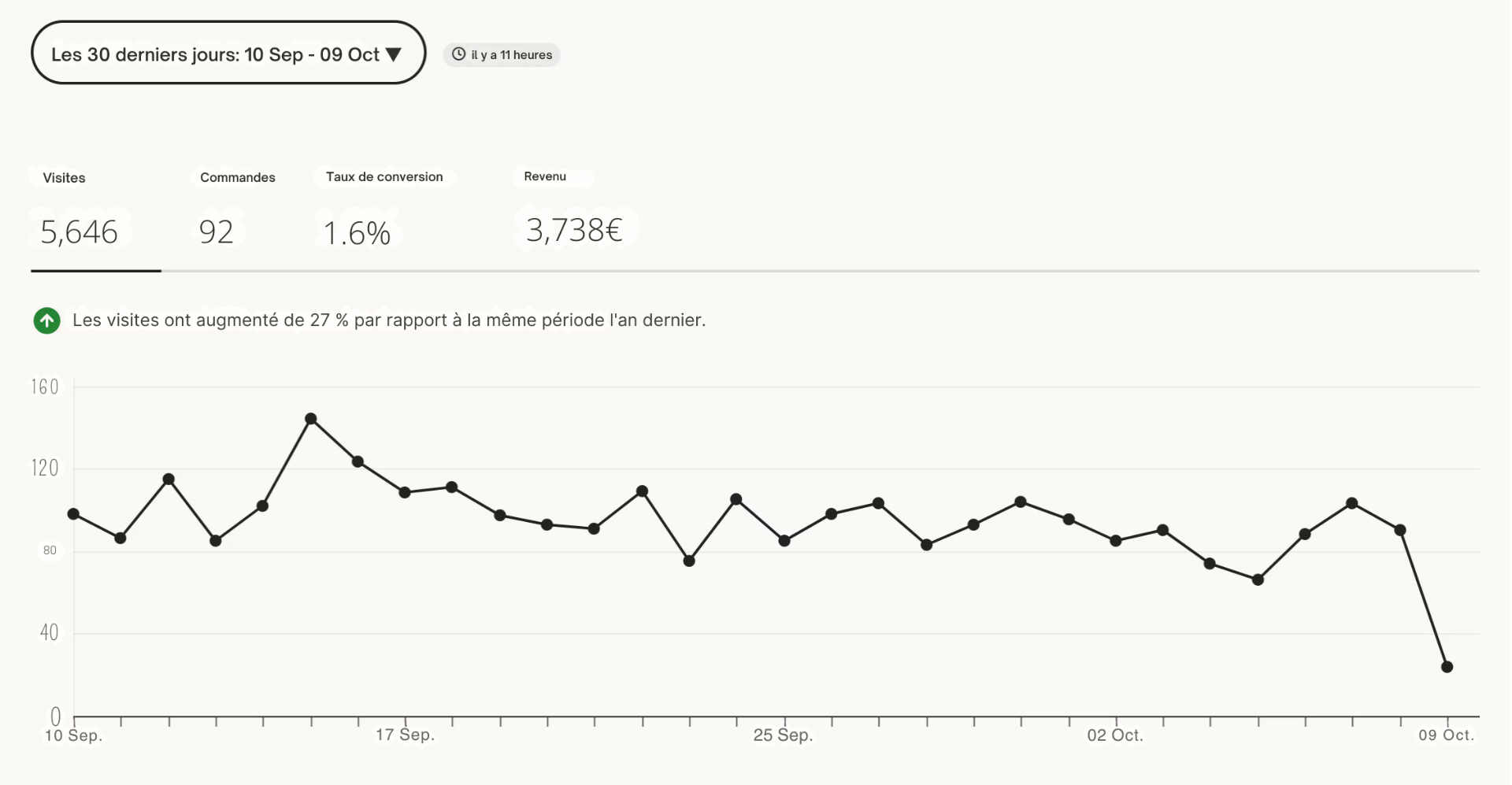The width and height of the screenshot is (1512, 785).
Task: Click the 92 orders count
Action: [215, 231]
